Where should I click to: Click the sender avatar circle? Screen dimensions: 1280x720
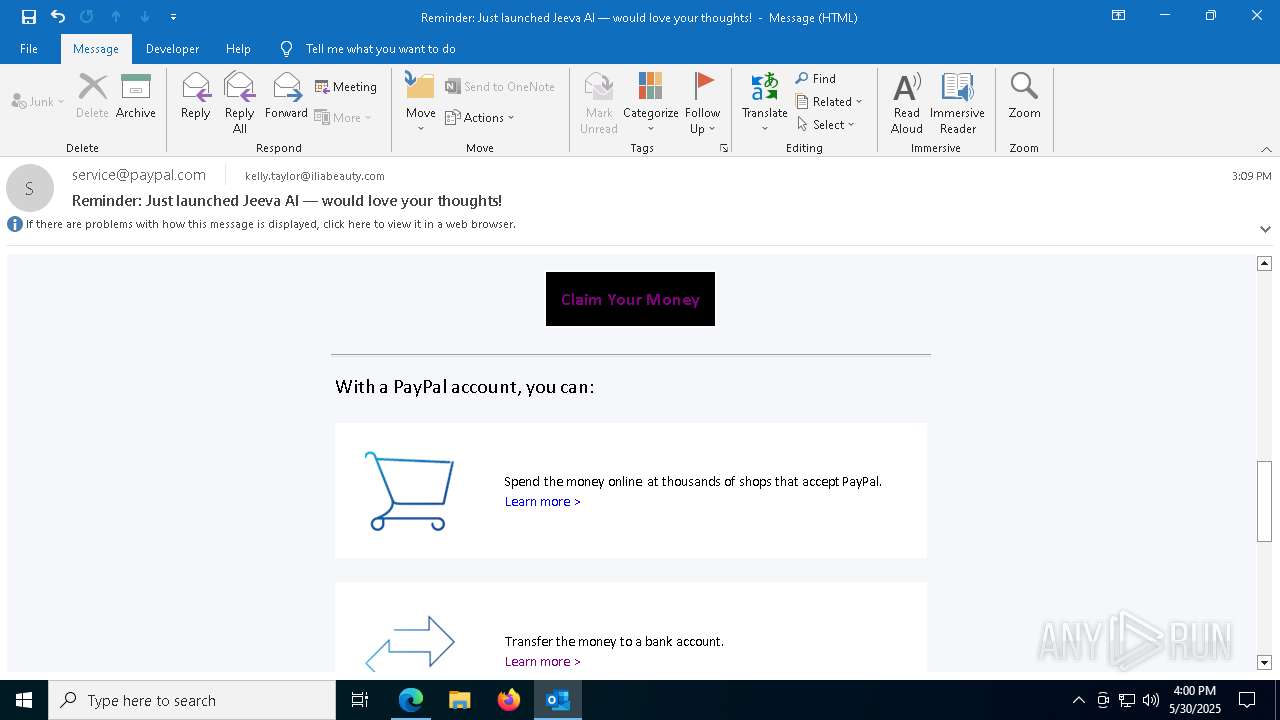(30, 188)
